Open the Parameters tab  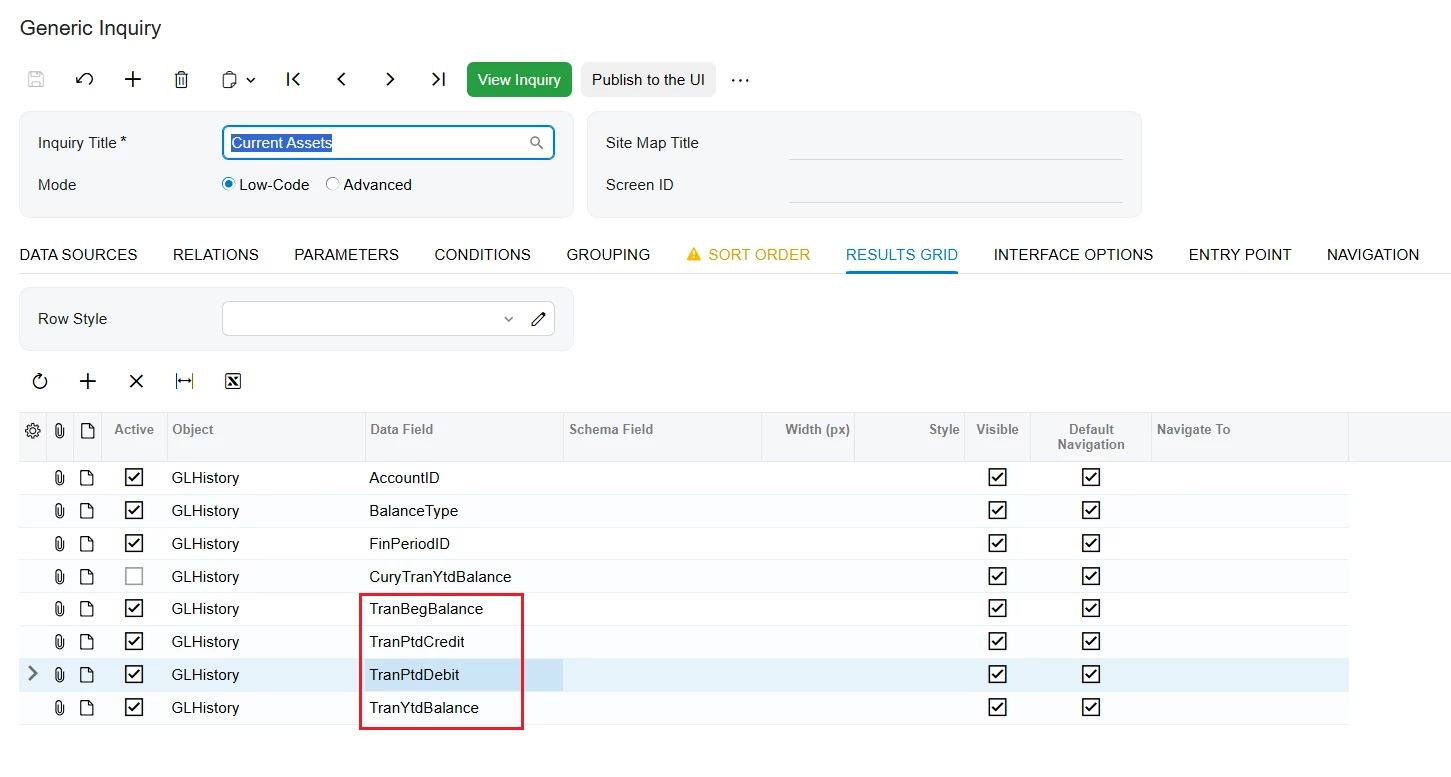[x=346, y=255]
